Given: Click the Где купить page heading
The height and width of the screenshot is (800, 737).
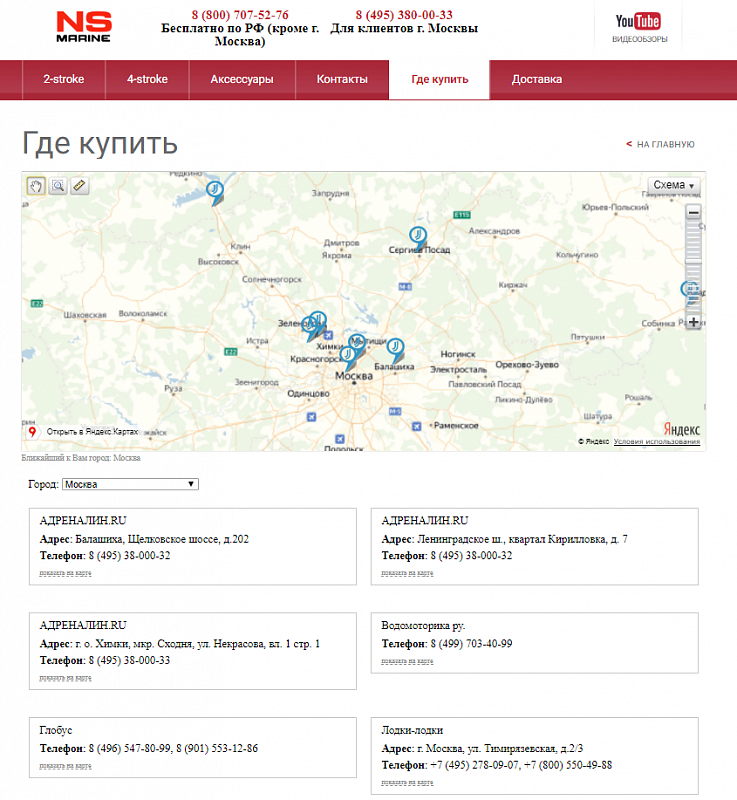Looking at the screenshot, I should (100, 143).
